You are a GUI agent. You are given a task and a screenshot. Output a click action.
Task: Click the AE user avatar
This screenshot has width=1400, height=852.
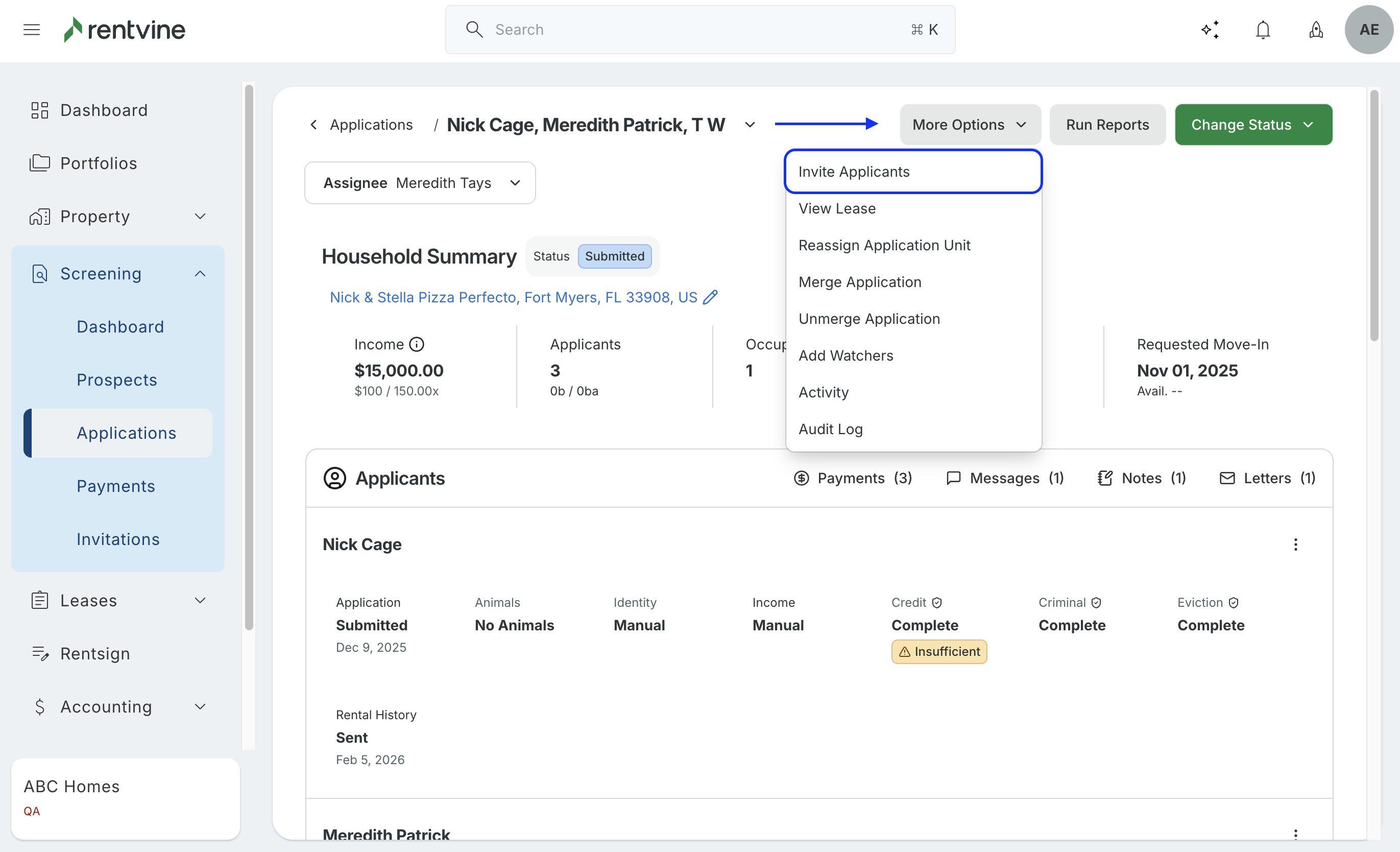pos(1368,30)
